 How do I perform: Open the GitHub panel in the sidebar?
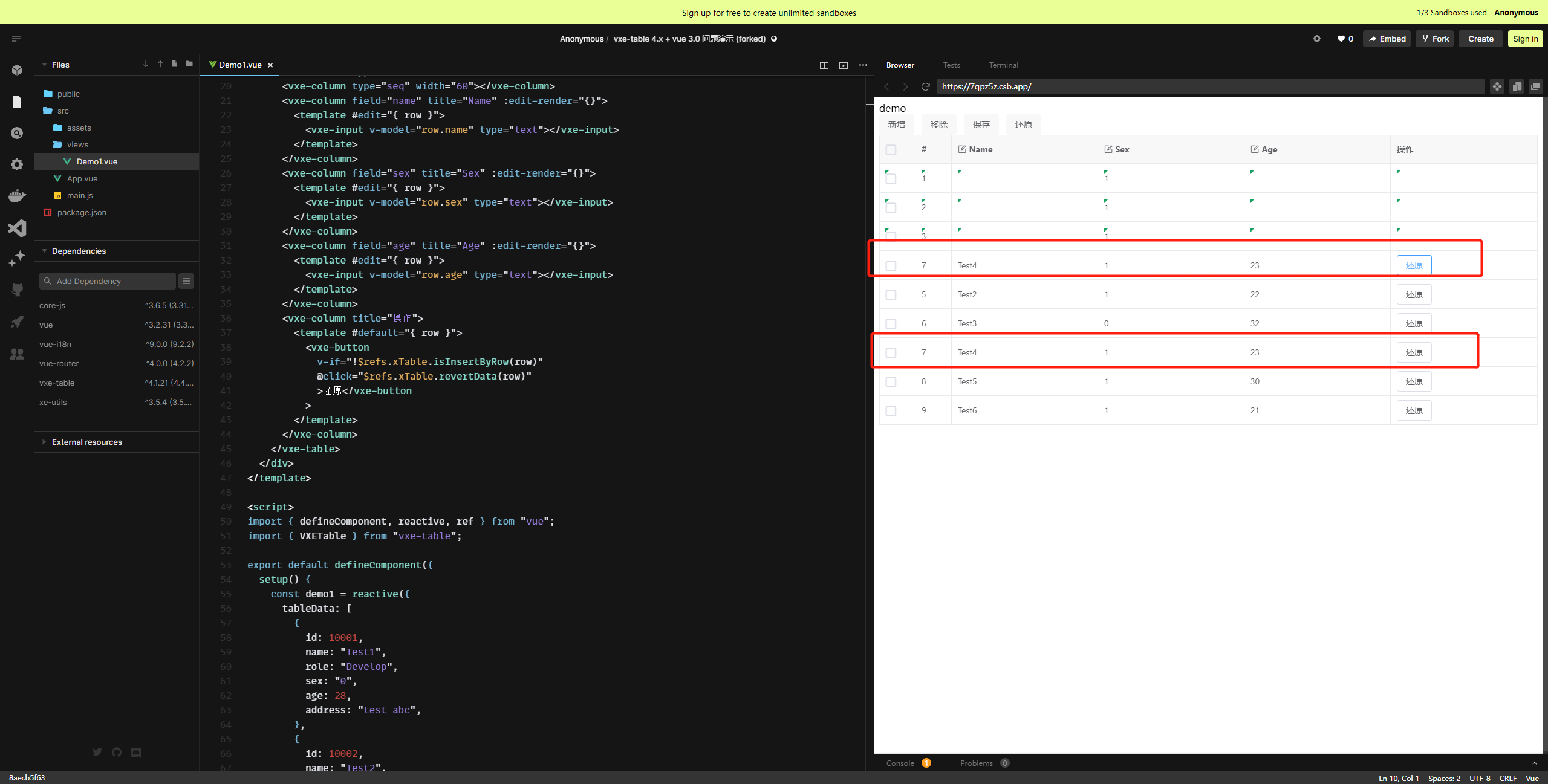coord(17,289)
